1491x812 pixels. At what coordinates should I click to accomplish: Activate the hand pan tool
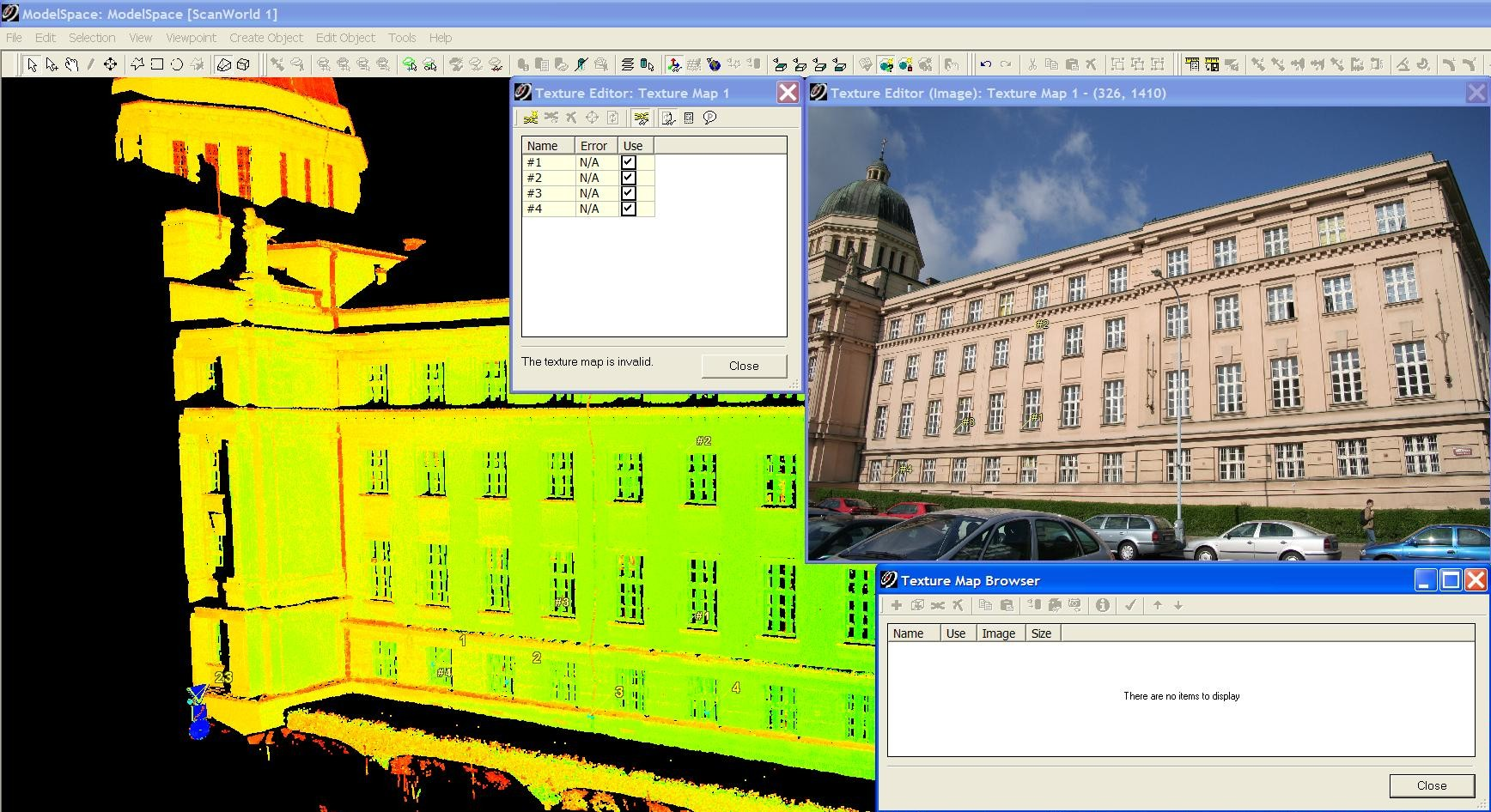coord(71,64)
